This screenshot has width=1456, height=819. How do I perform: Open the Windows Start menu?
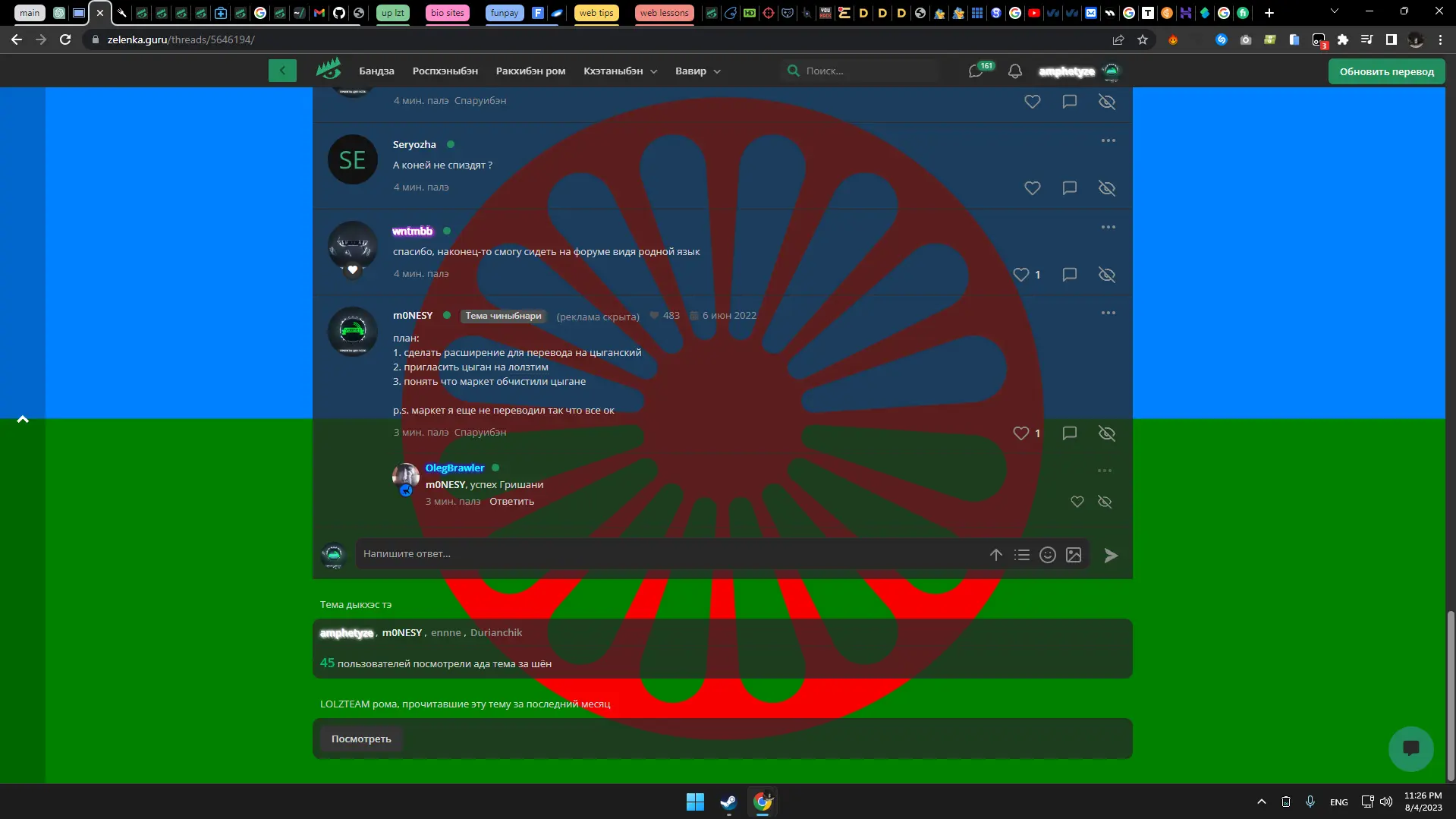coord(695,802)
